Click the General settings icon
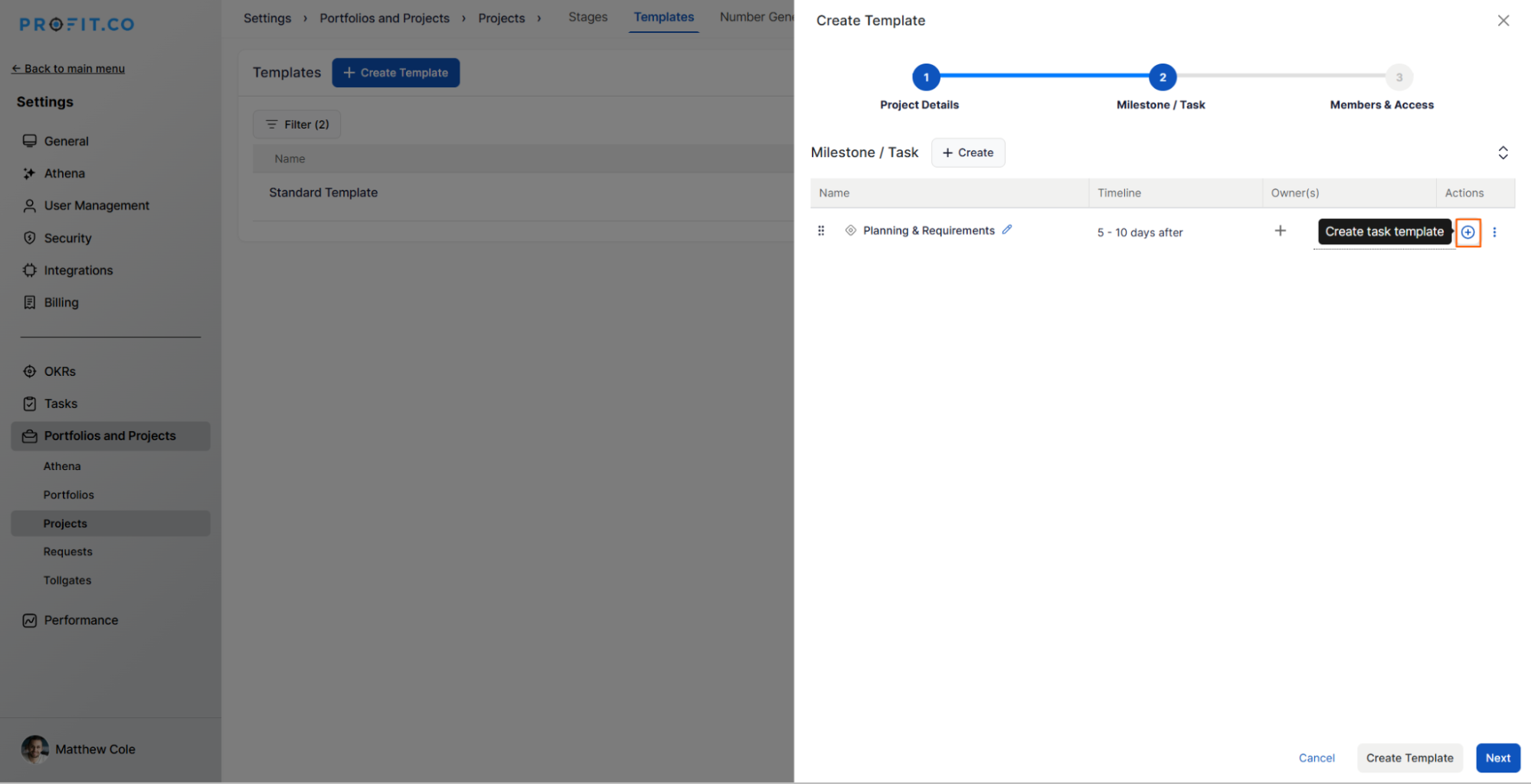 (x=30, y=141)
